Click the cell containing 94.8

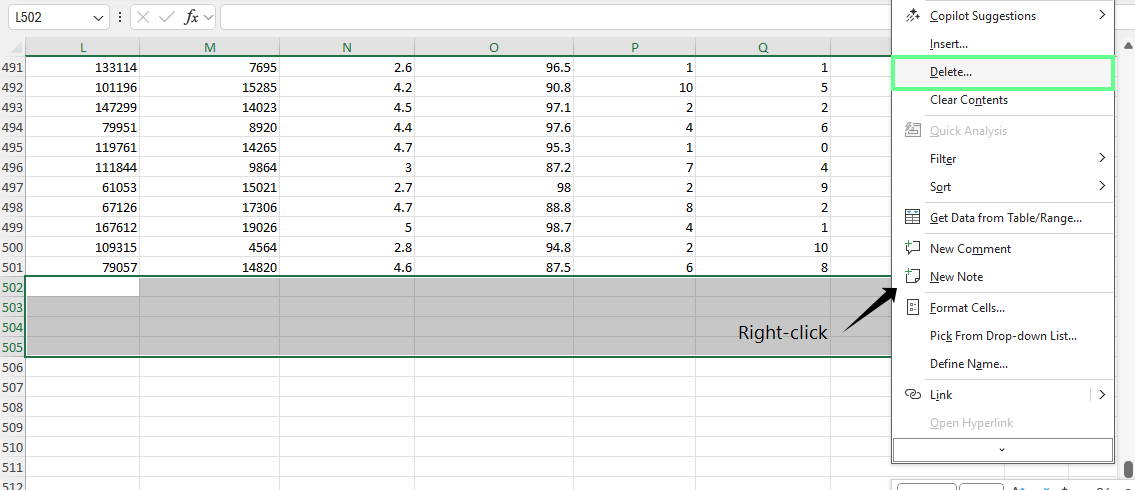coord(494,248)
